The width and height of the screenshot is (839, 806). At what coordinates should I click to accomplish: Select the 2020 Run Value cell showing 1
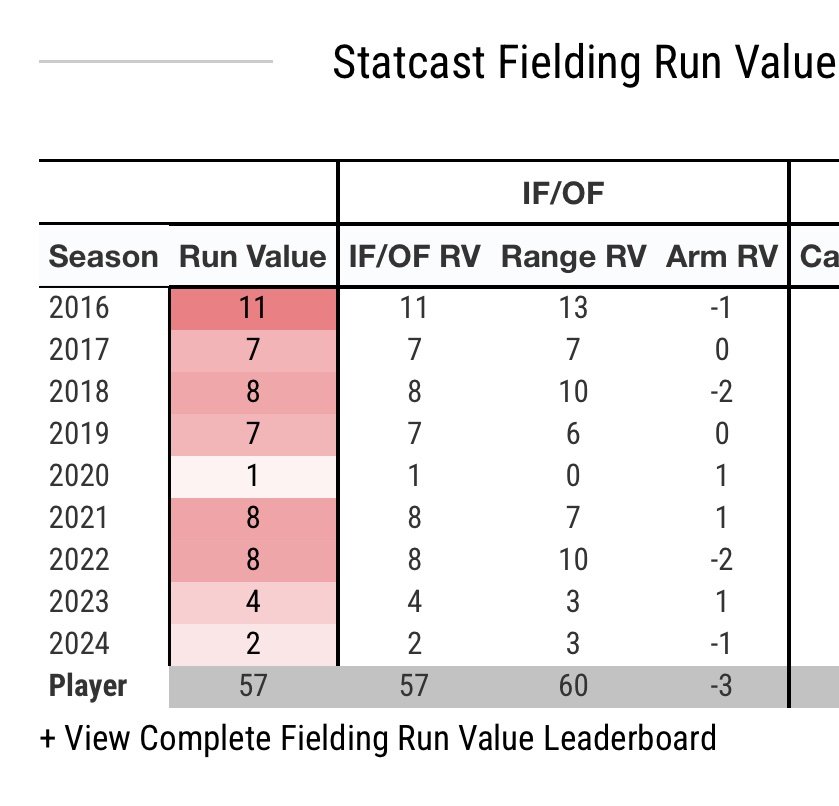[253, 476]
